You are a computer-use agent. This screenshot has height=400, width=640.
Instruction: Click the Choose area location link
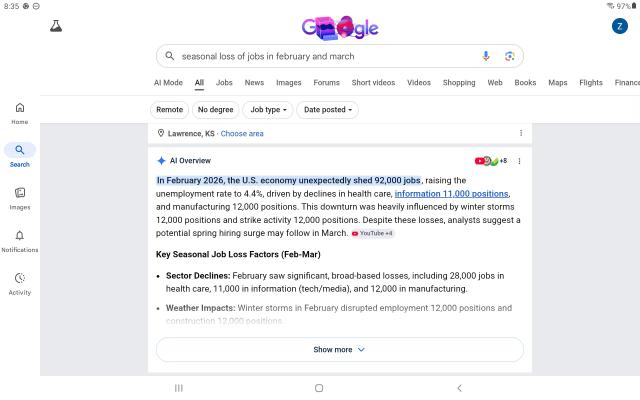(x=242, y=133)
